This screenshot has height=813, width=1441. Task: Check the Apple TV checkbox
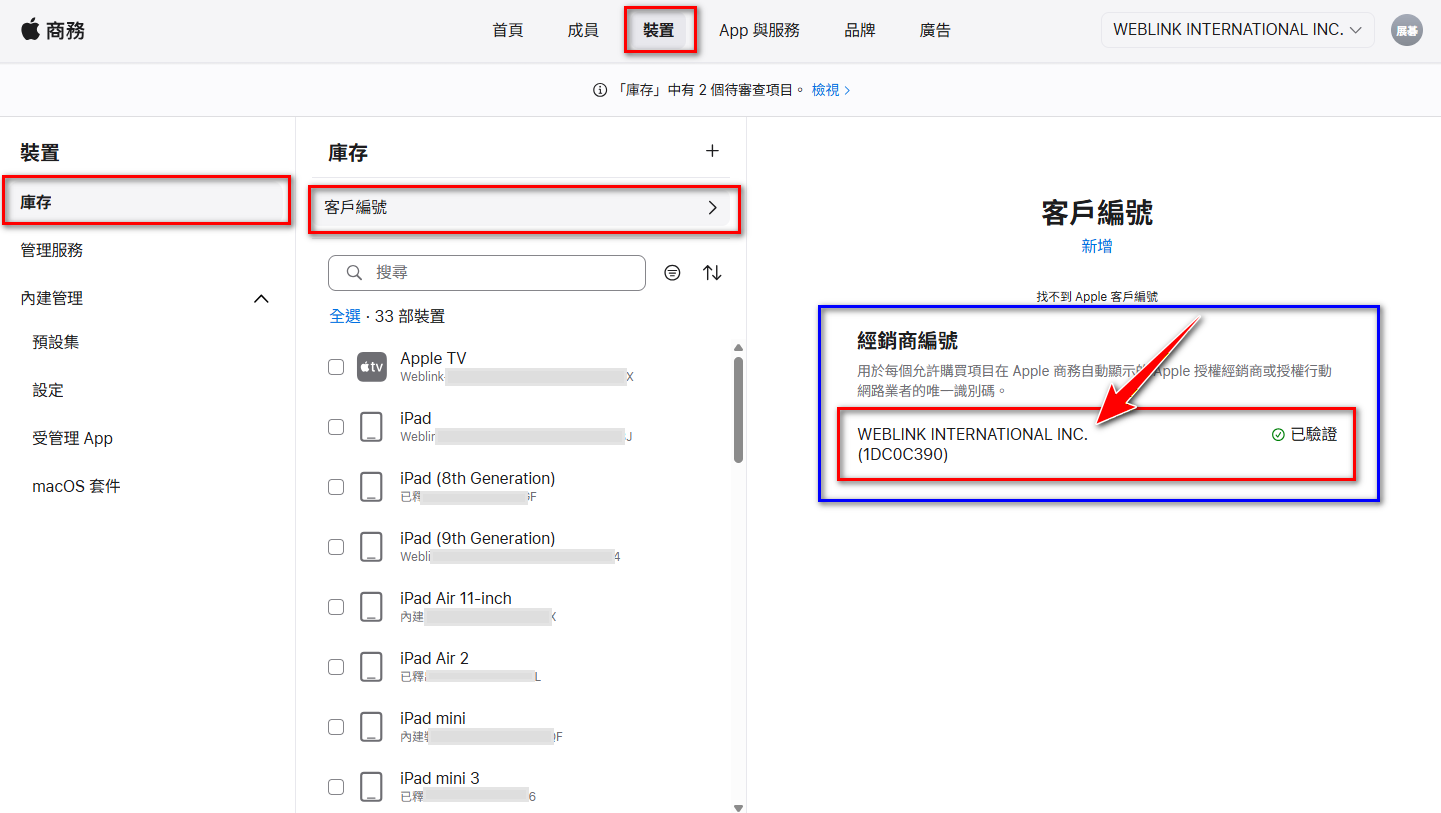click(336, 367)
